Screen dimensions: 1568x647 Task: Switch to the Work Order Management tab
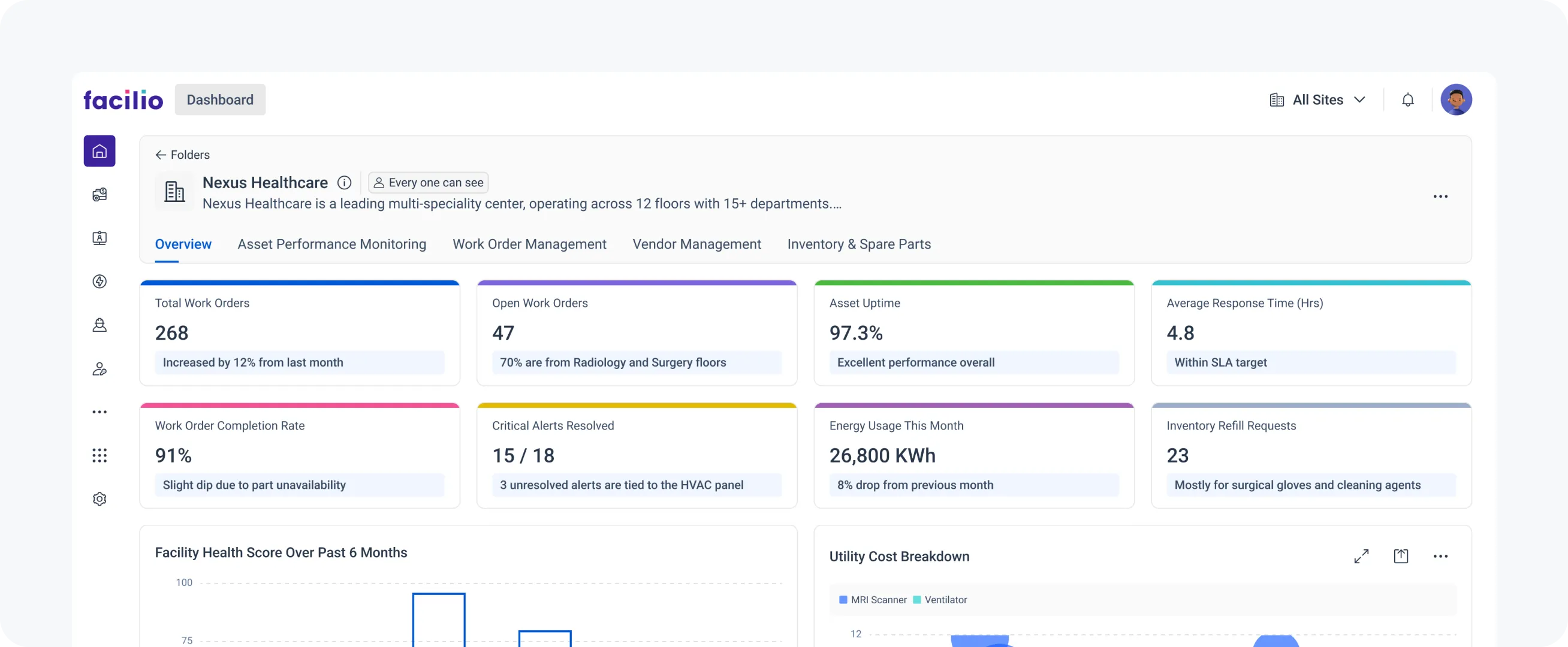[x=529, y=244]
